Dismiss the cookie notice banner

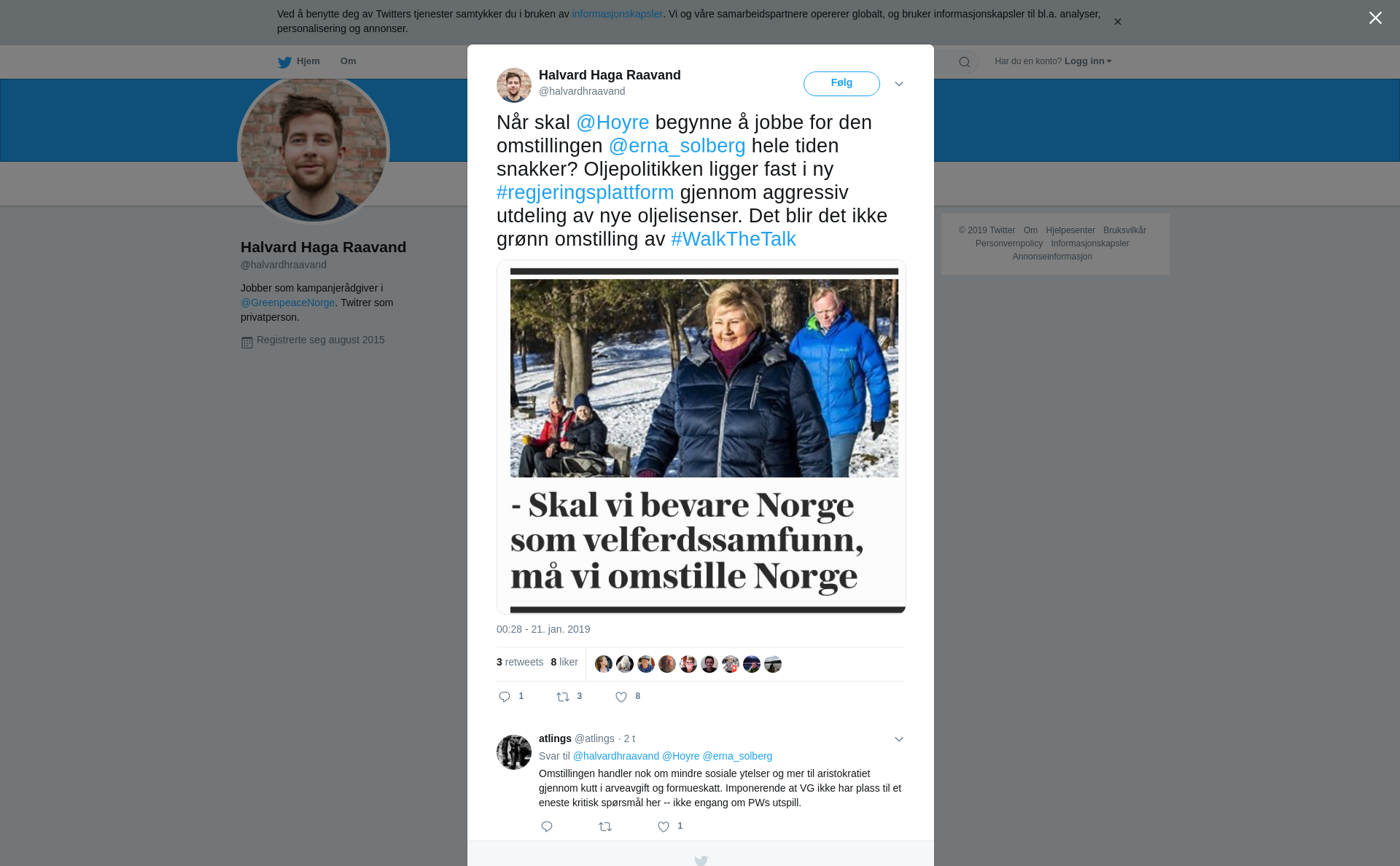pos(1117,22)
